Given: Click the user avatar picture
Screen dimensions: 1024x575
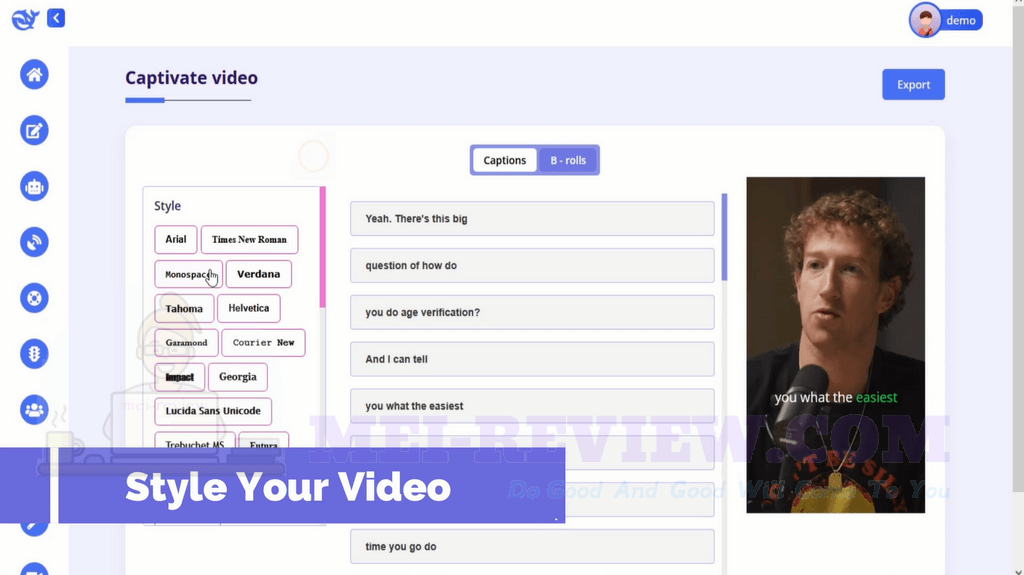Looking at the screenshot, I should click(925, 20).
